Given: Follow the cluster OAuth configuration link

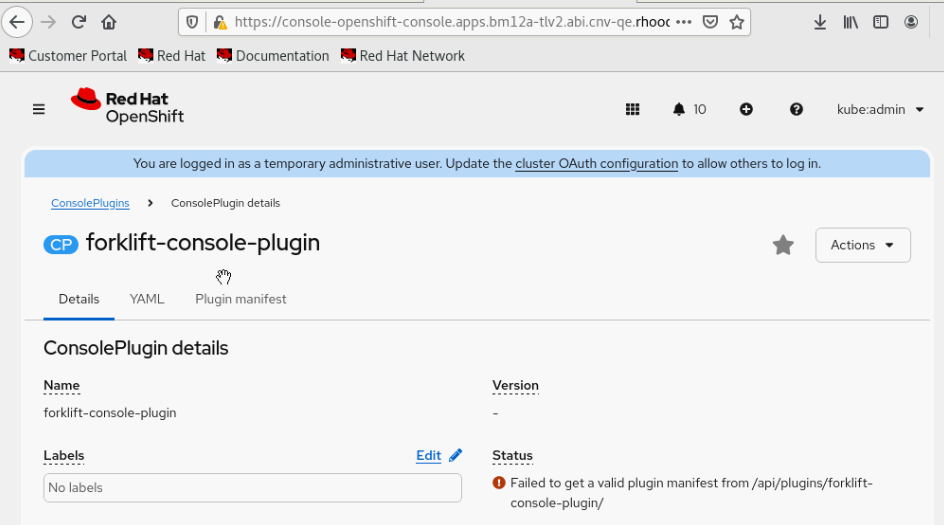Looking at the screenshot, I should click(596, 163).
